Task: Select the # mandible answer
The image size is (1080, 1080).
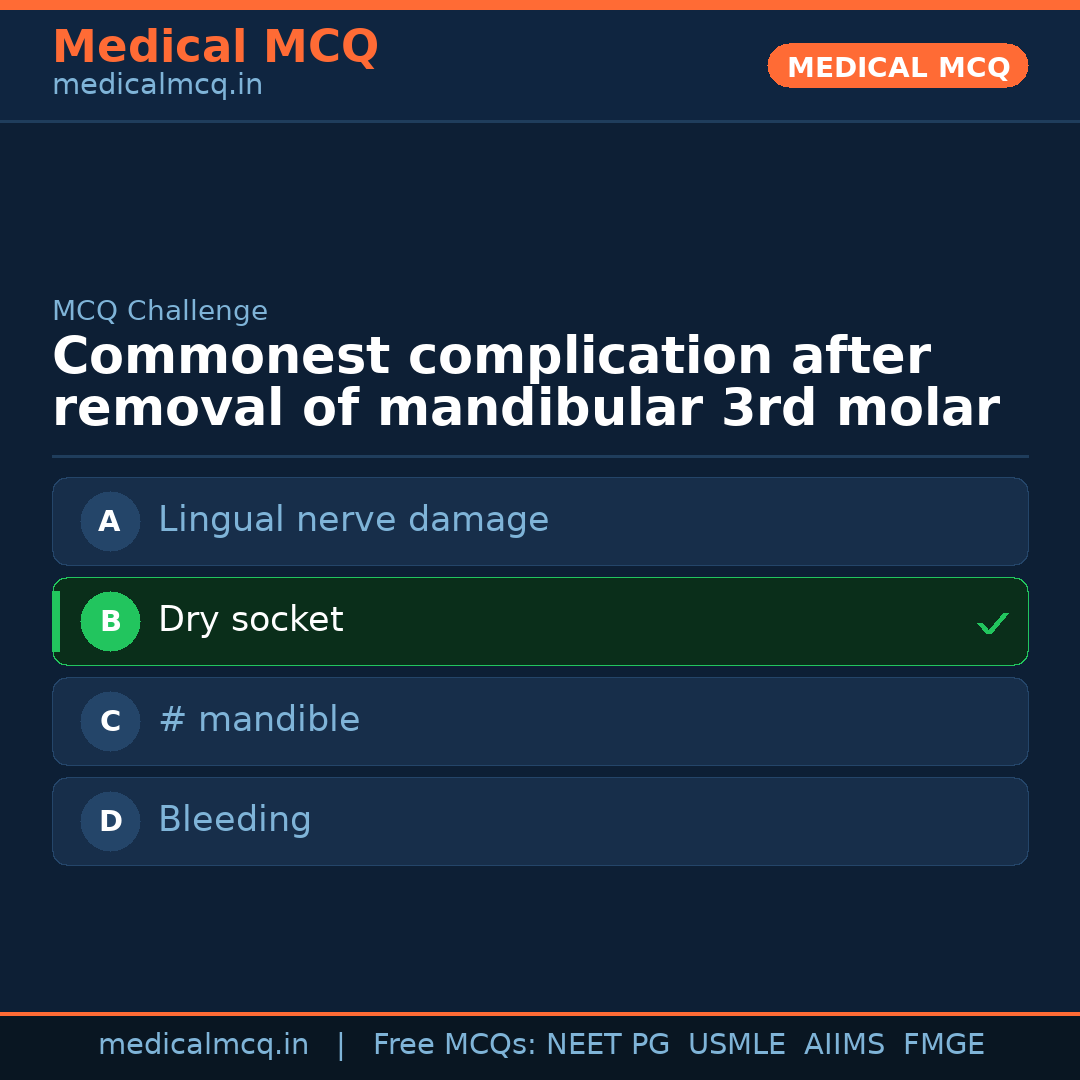Action: coord(259,720)
